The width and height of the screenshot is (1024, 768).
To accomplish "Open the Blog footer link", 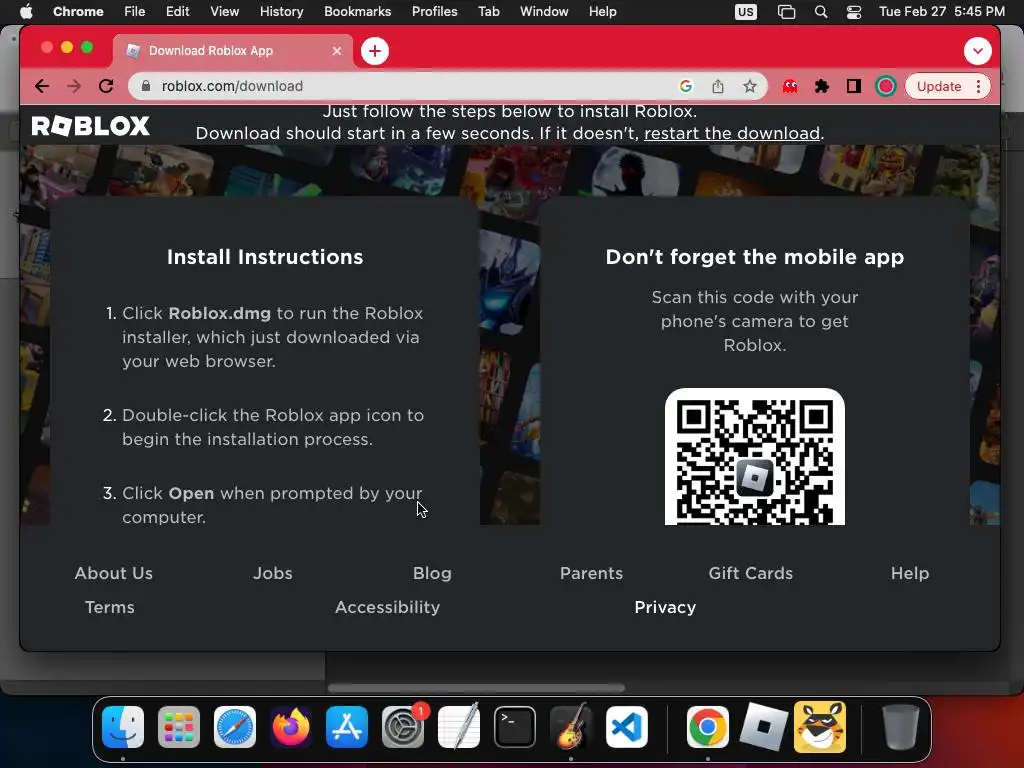I will click(432, 573).
